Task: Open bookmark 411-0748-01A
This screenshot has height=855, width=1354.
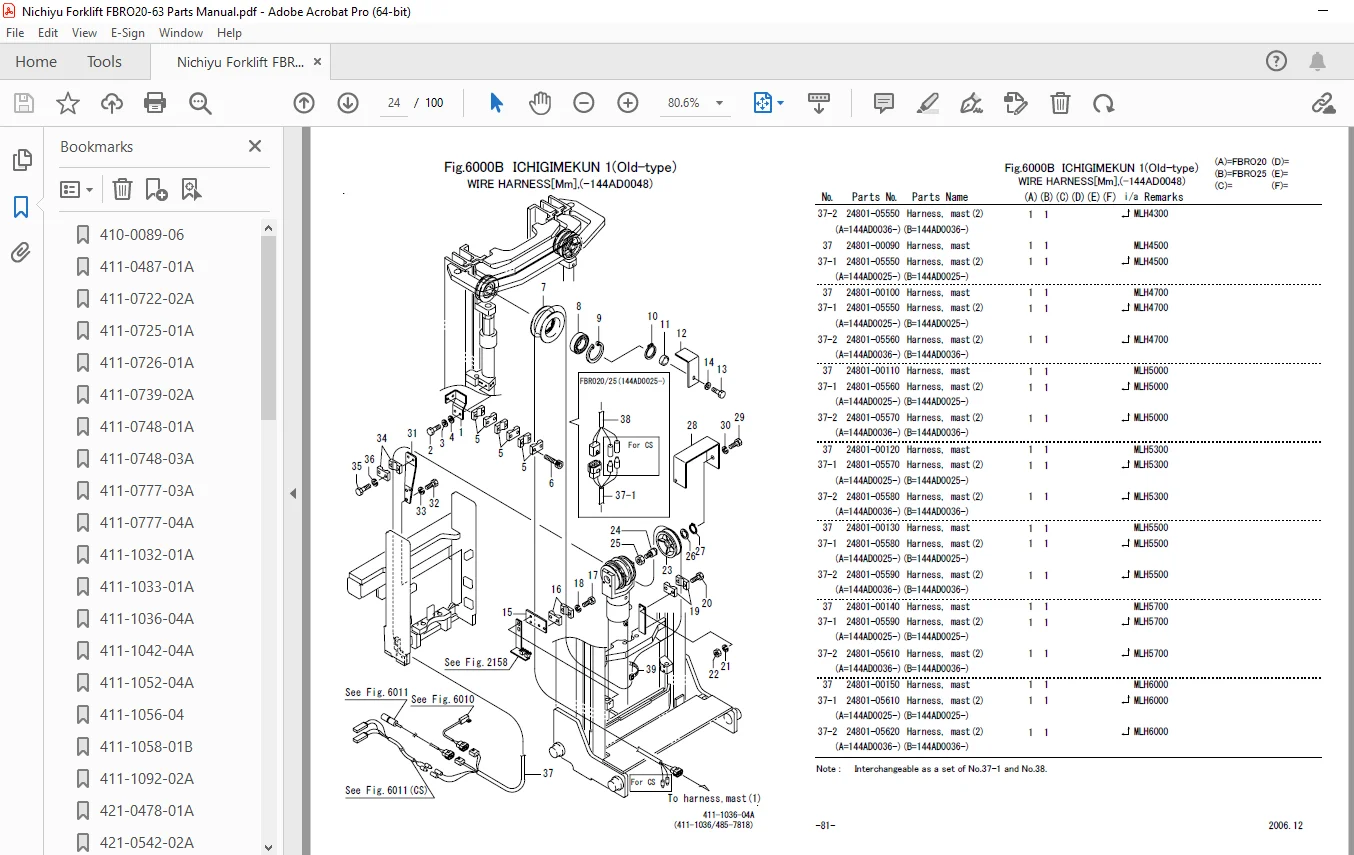Action: tap(147, 427)
